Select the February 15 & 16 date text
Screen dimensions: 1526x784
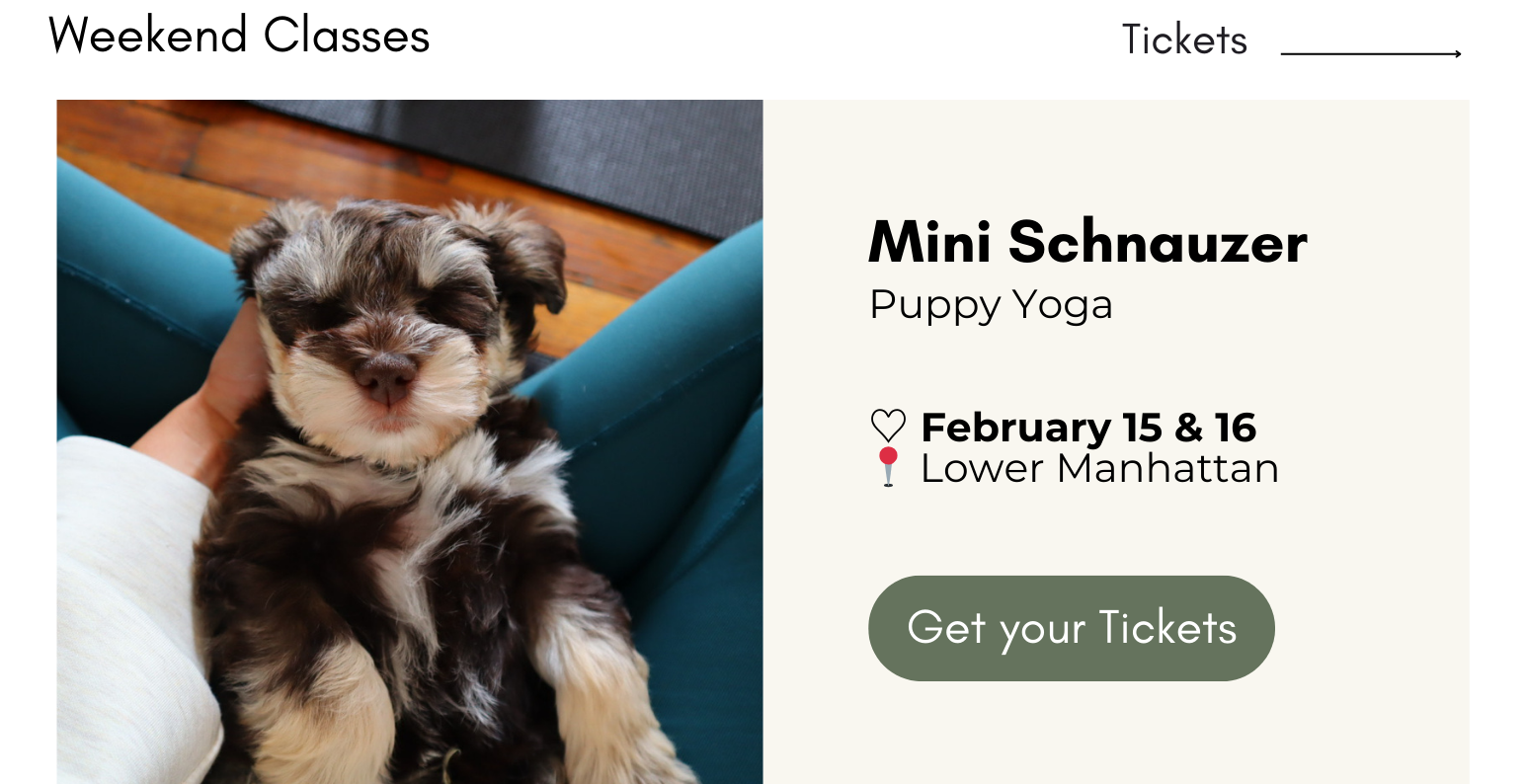pyautogui.click(x=1088, y=427)
